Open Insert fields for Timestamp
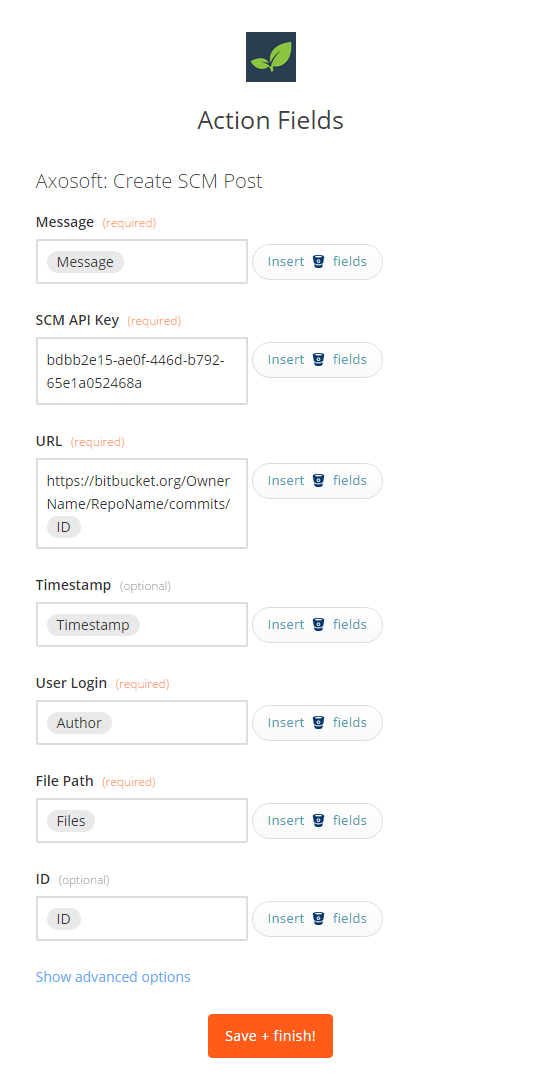This screenshot has width=542, height=1089. click(317, 624)
